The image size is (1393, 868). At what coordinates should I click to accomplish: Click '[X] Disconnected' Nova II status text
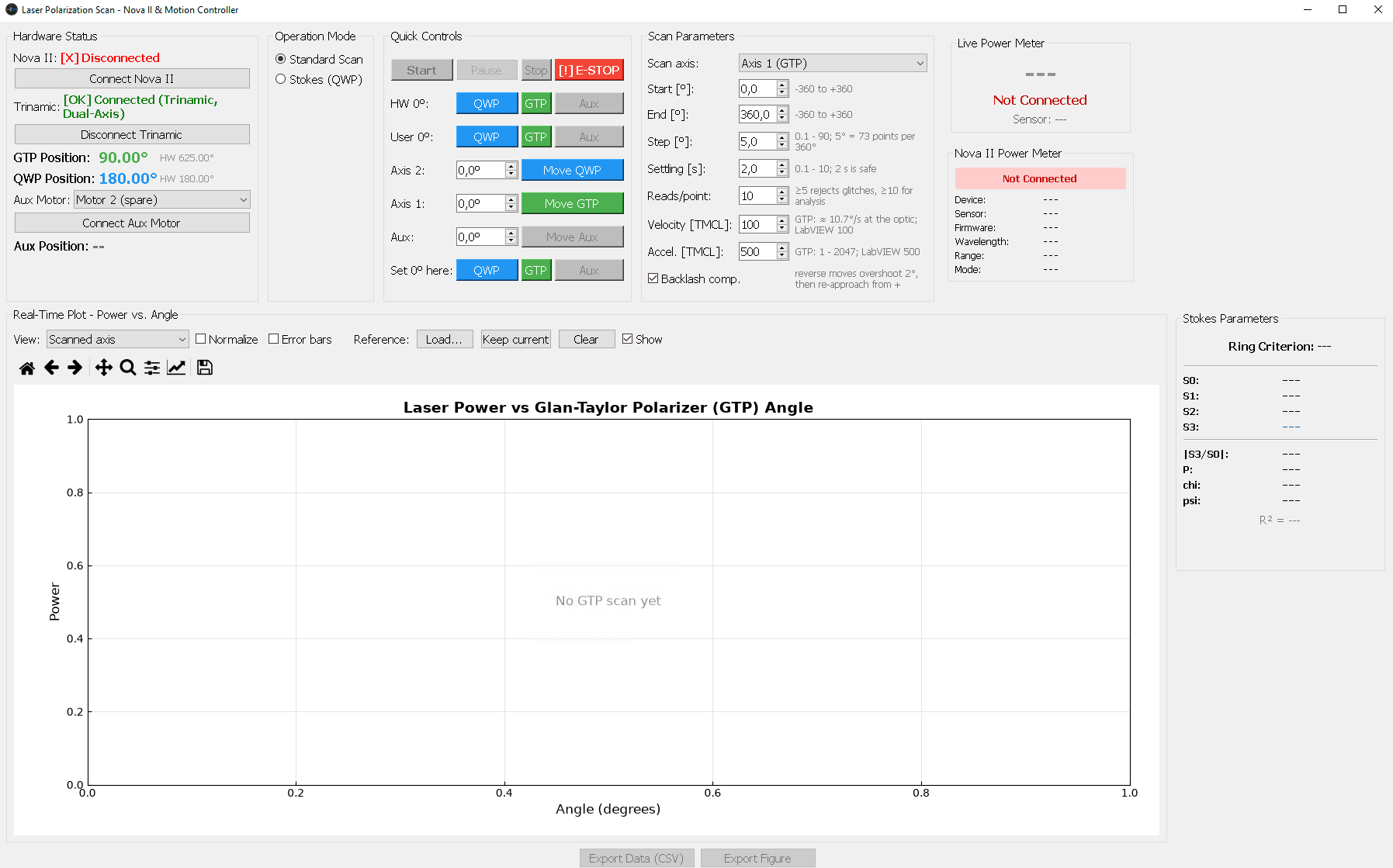tap(110, 57)
